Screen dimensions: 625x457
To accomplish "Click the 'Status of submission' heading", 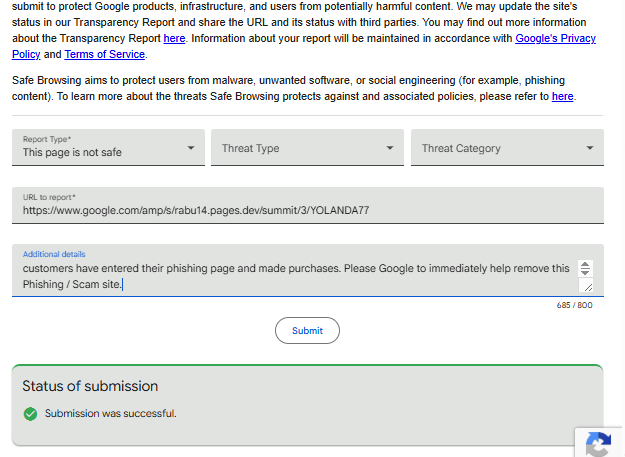I will pos(90,386).
